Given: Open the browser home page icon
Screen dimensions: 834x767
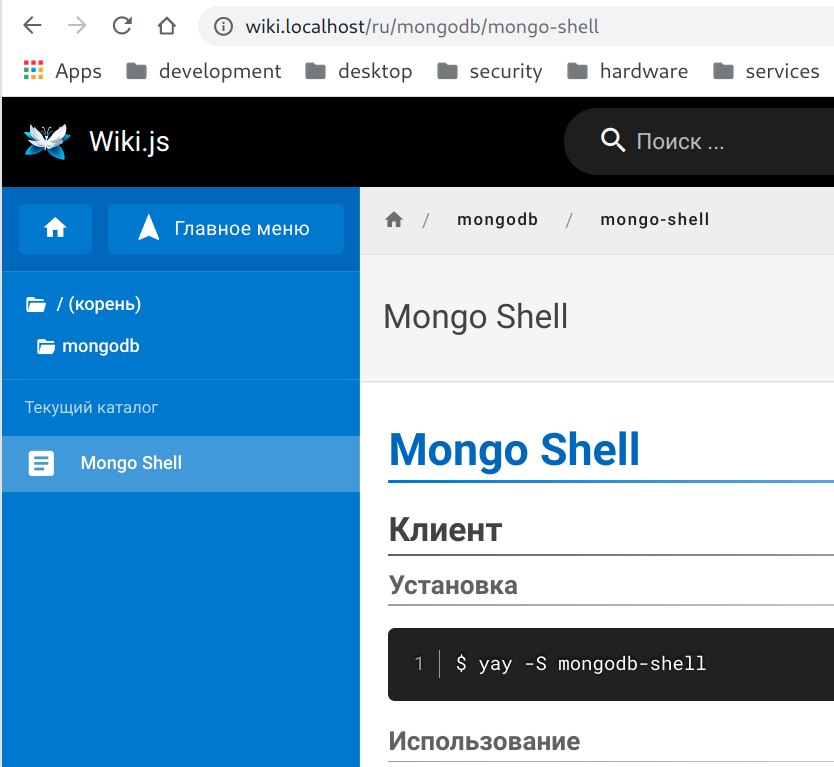Looking at the screenshot, I should tap(166, 26).
